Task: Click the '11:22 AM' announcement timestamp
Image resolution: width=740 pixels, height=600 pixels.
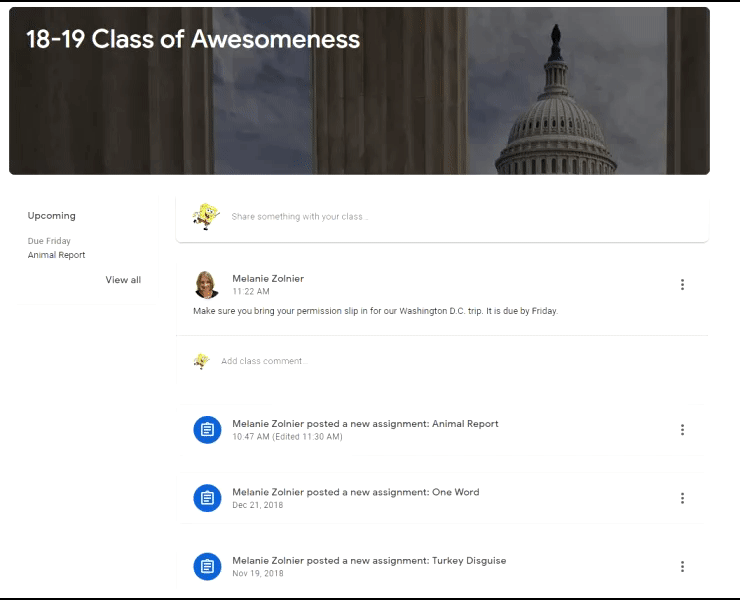Action: [251, 291]
